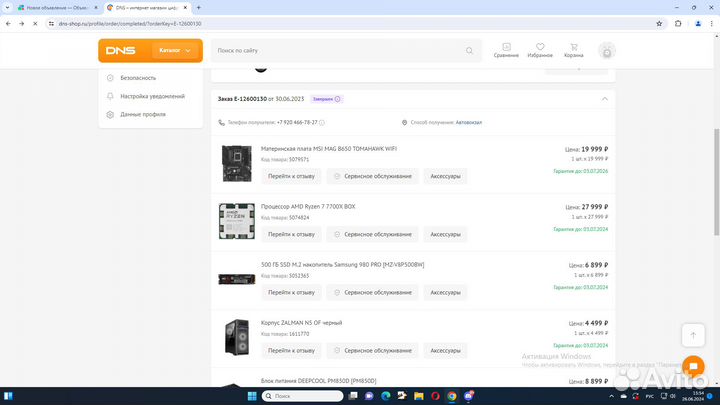
Task: Open the Каталог dropdown menu
Action: pyautogui.click(x=175, y=51)
